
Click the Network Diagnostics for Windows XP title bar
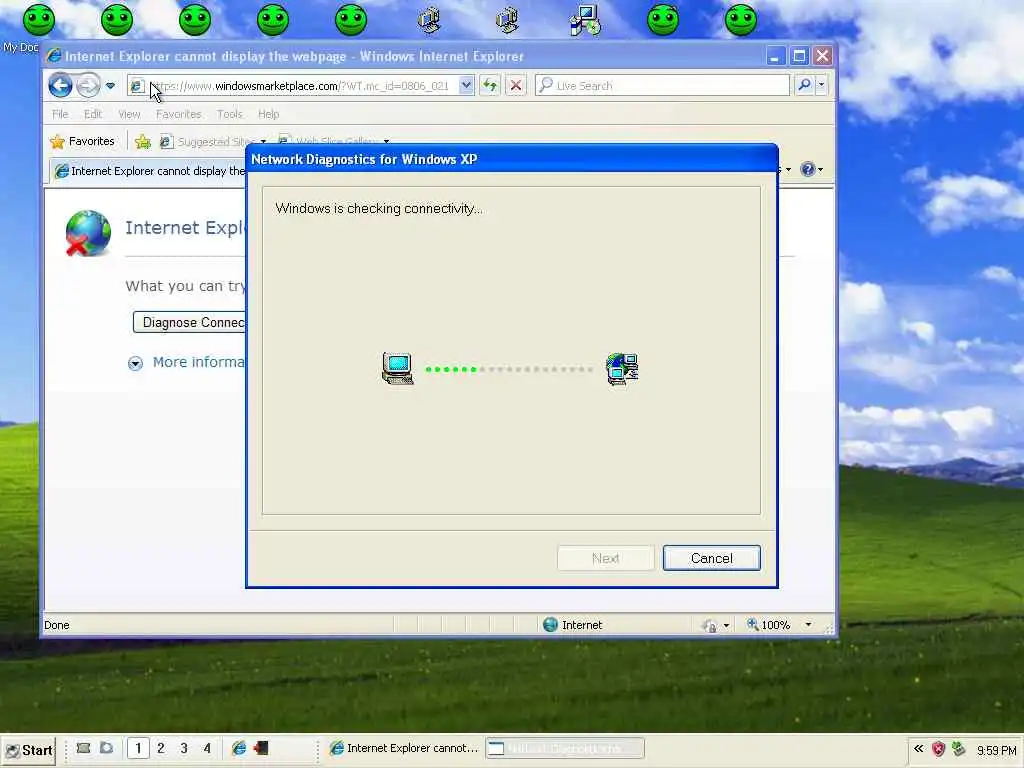(x=511, y=159)
